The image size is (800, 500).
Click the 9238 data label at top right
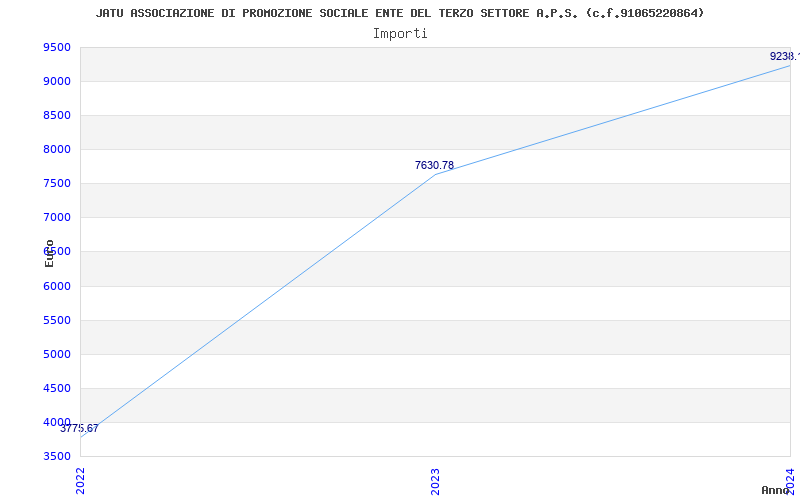click(785, 56)
